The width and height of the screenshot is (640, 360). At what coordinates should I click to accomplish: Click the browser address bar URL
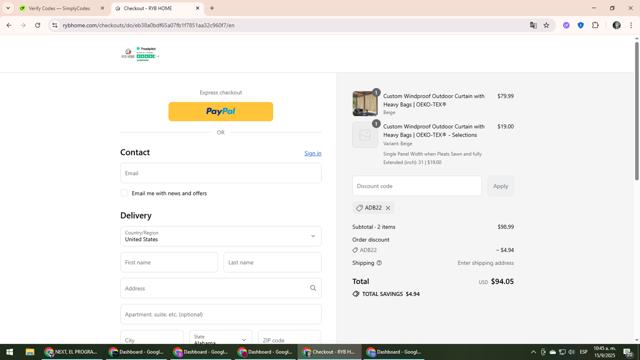(x=149, y=25)
